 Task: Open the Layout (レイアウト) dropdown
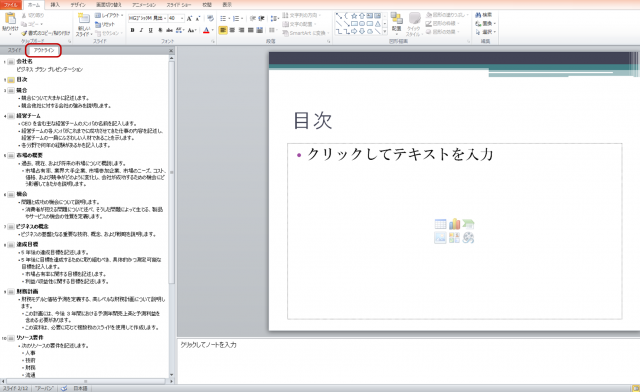pos(109,16)
